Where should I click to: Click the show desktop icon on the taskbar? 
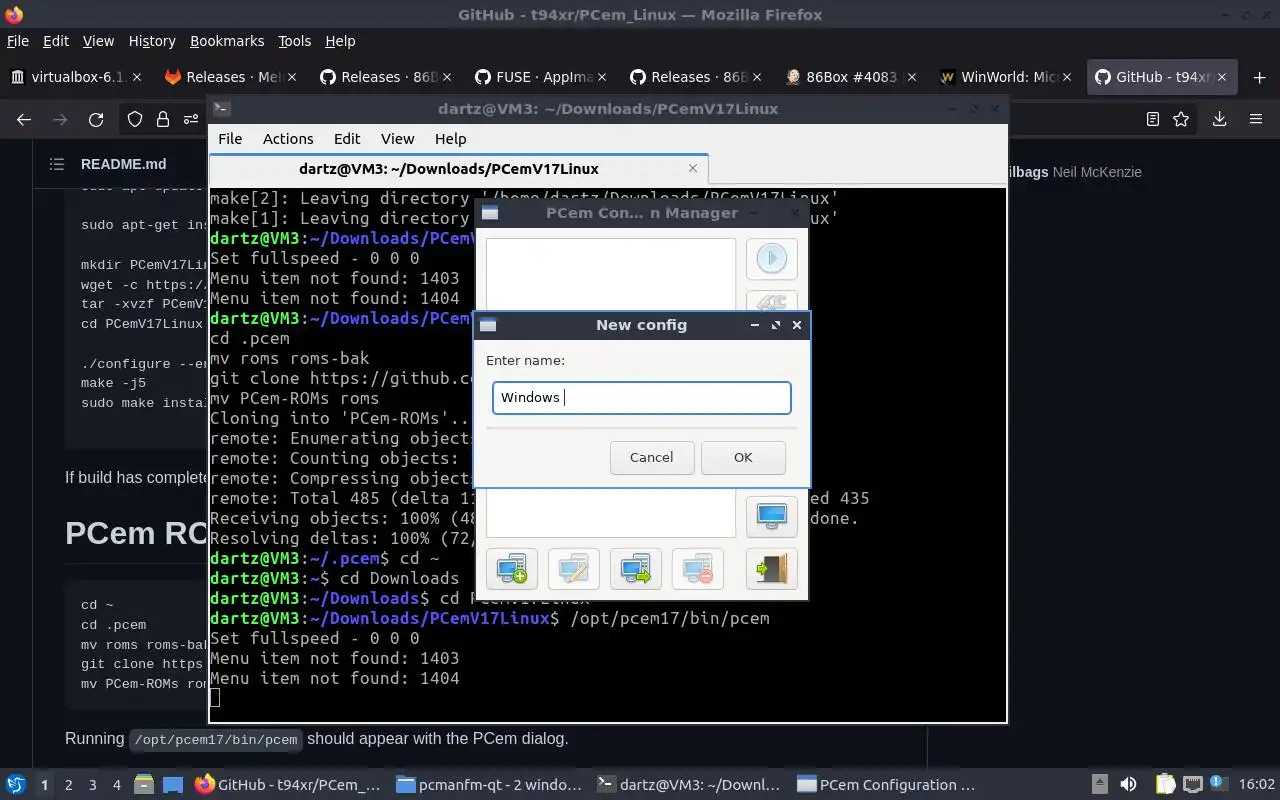tap(172, 785)
